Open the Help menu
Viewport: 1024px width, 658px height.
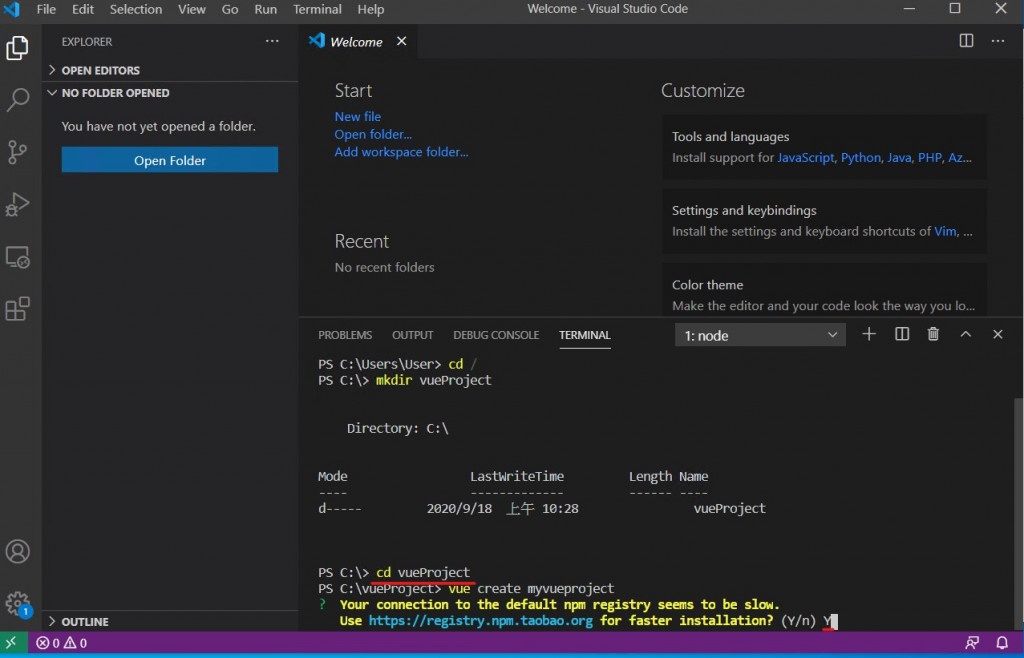(371, 9)
